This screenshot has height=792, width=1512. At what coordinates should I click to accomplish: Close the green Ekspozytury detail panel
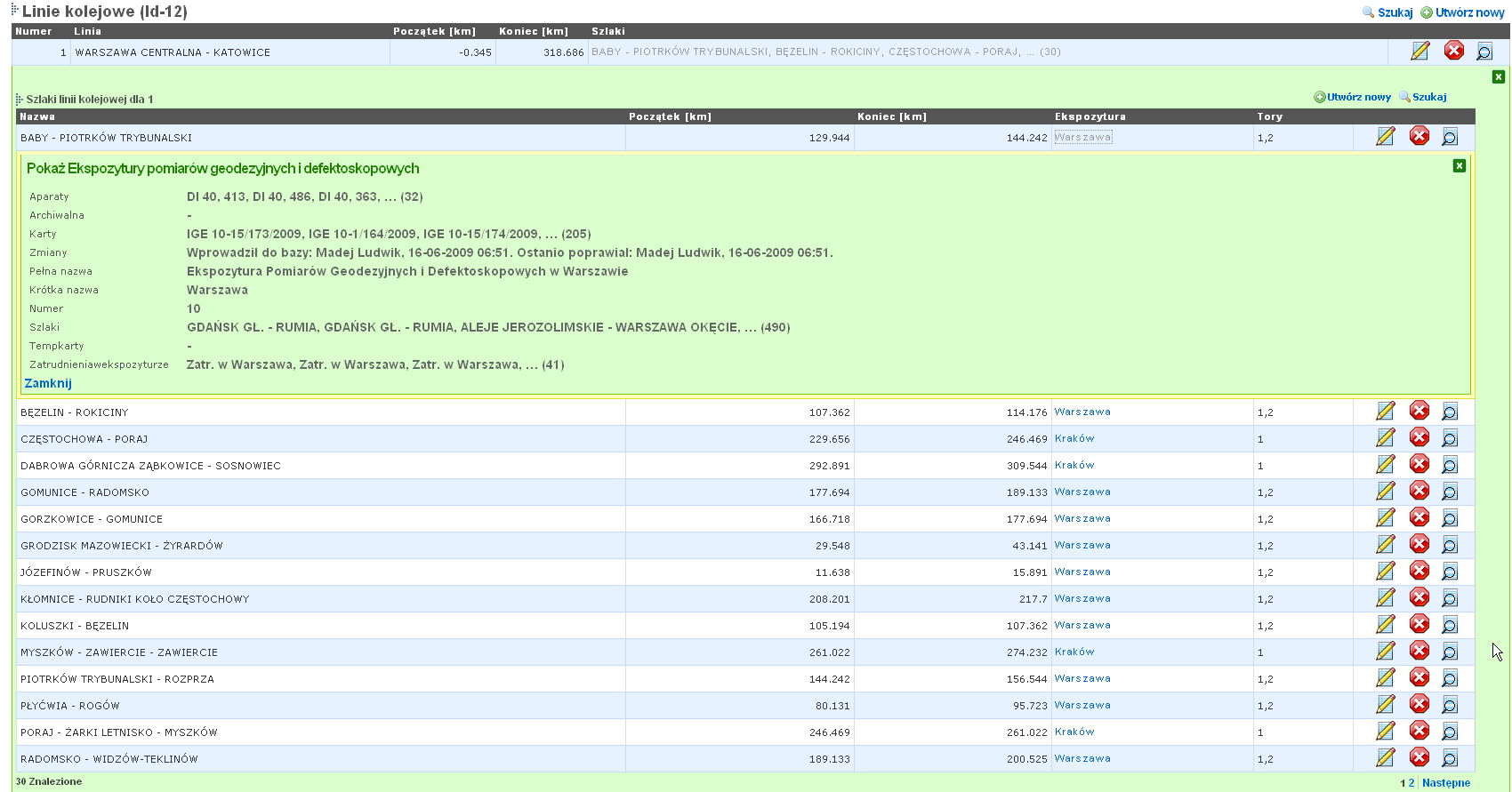(x=1459, y=166)
